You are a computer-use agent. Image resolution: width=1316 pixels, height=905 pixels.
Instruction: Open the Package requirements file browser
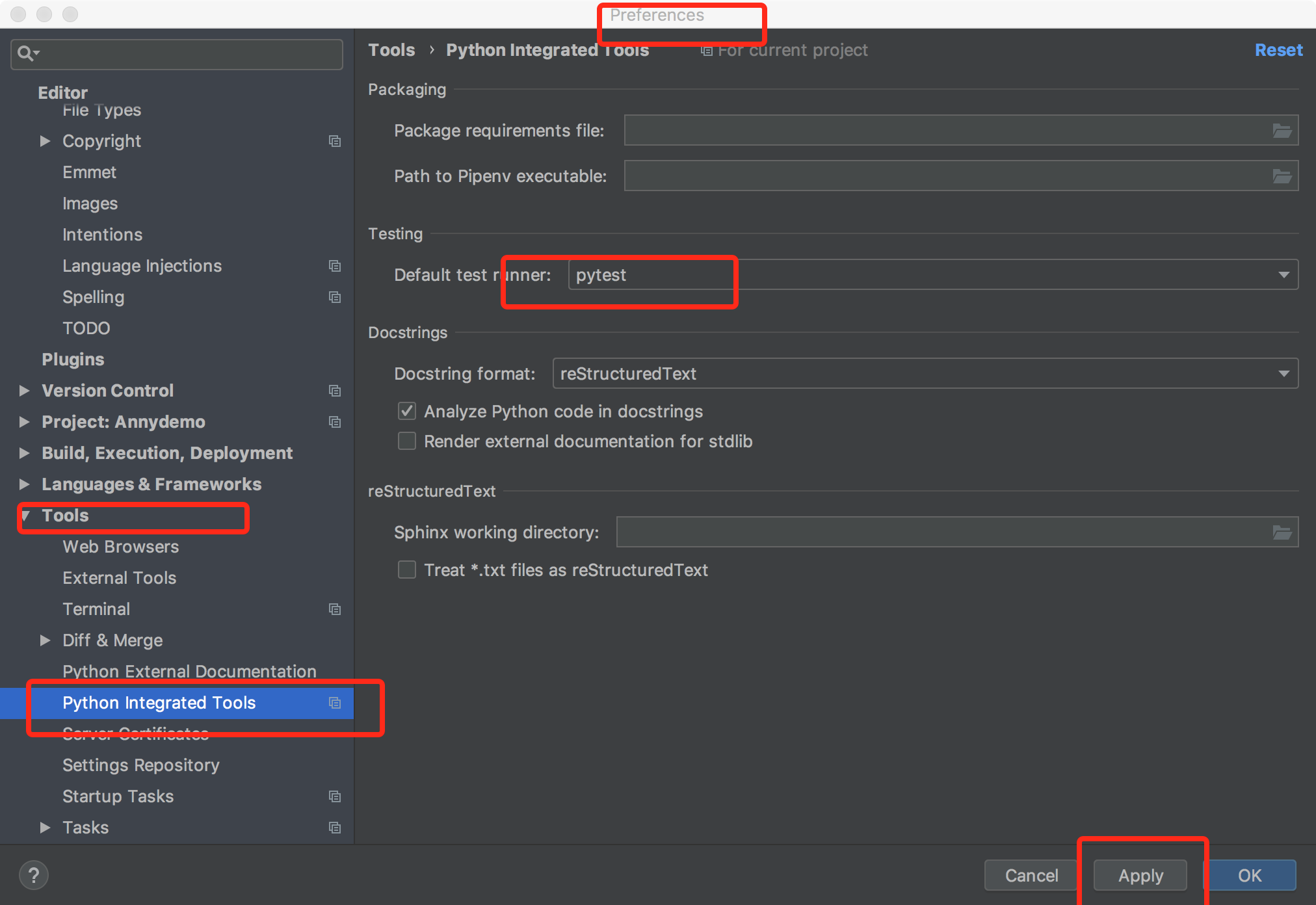pyautogui.click(x=1282, y=130)
